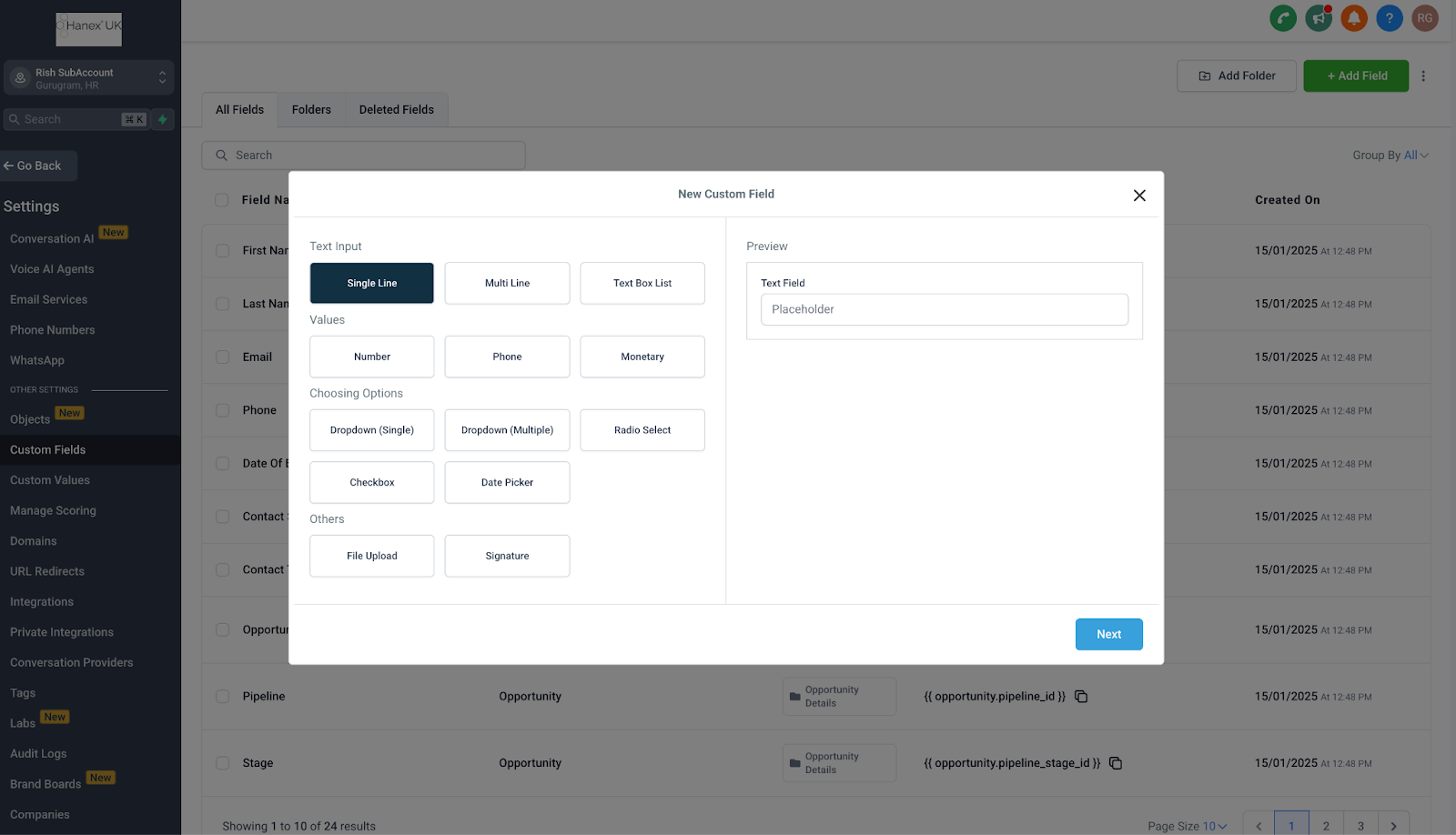Click the Opportunity Details folder in Pipeline row

point(839,697)
